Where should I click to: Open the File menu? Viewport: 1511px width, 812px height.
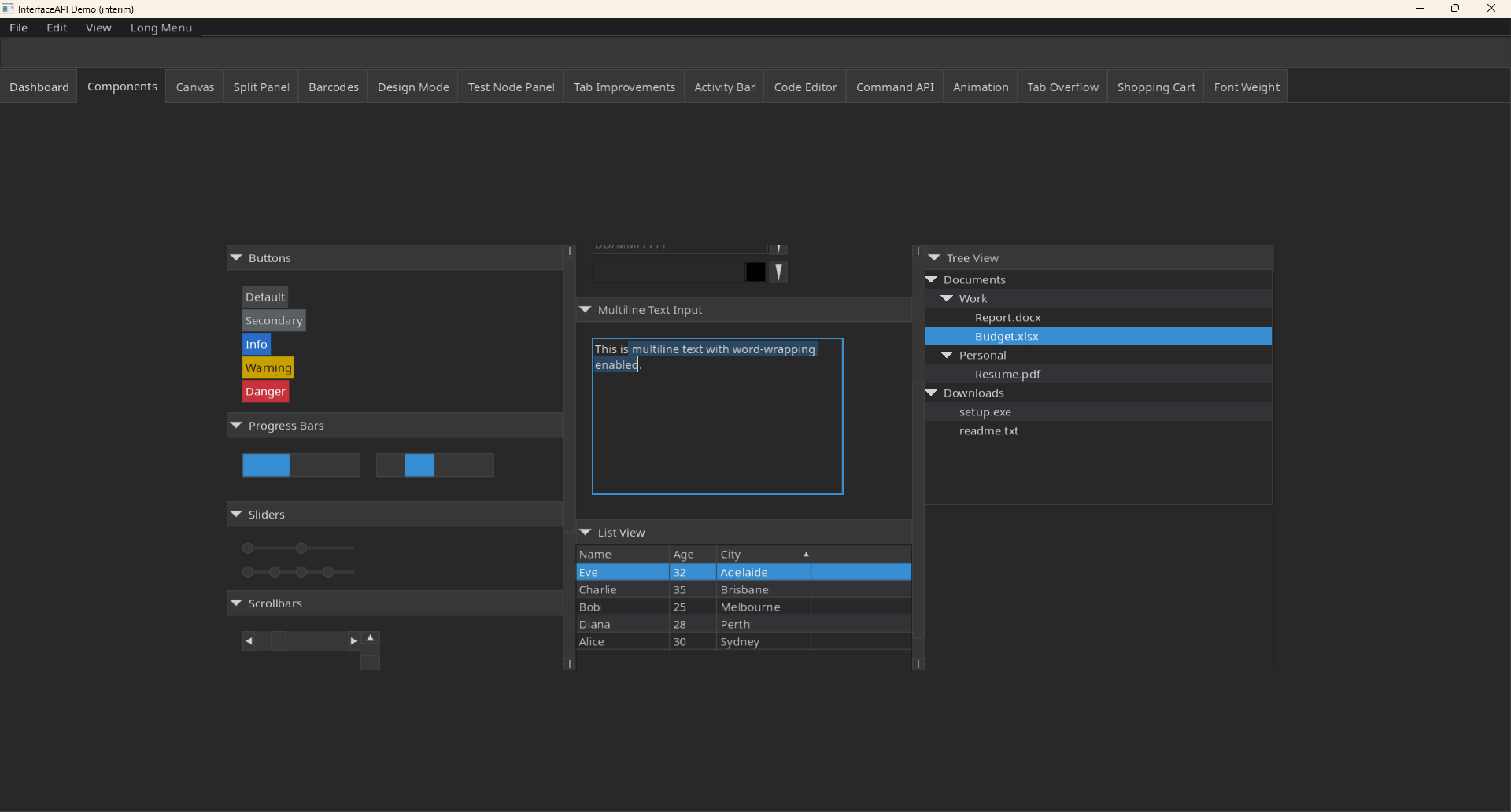pyautogui.click(x=18, y=28)
